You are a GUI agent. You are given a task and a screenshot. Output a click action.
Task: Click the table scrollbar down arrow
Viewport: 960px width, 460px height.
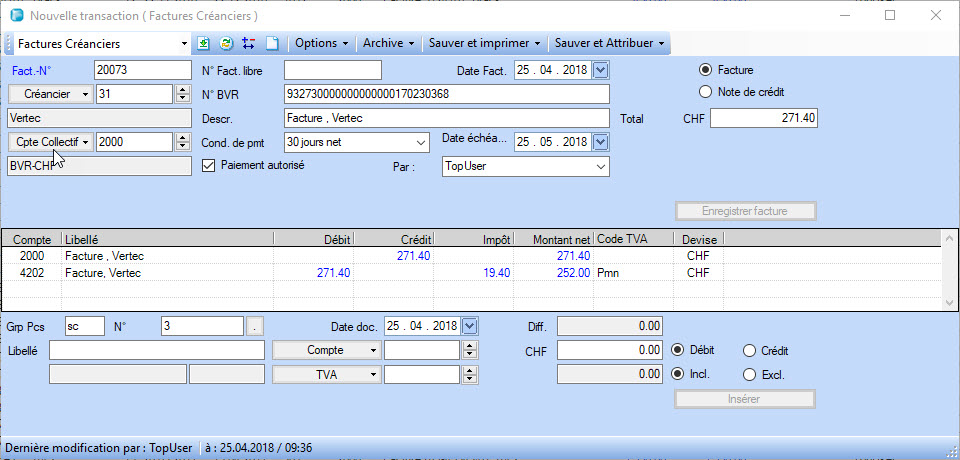click(949, 303)
